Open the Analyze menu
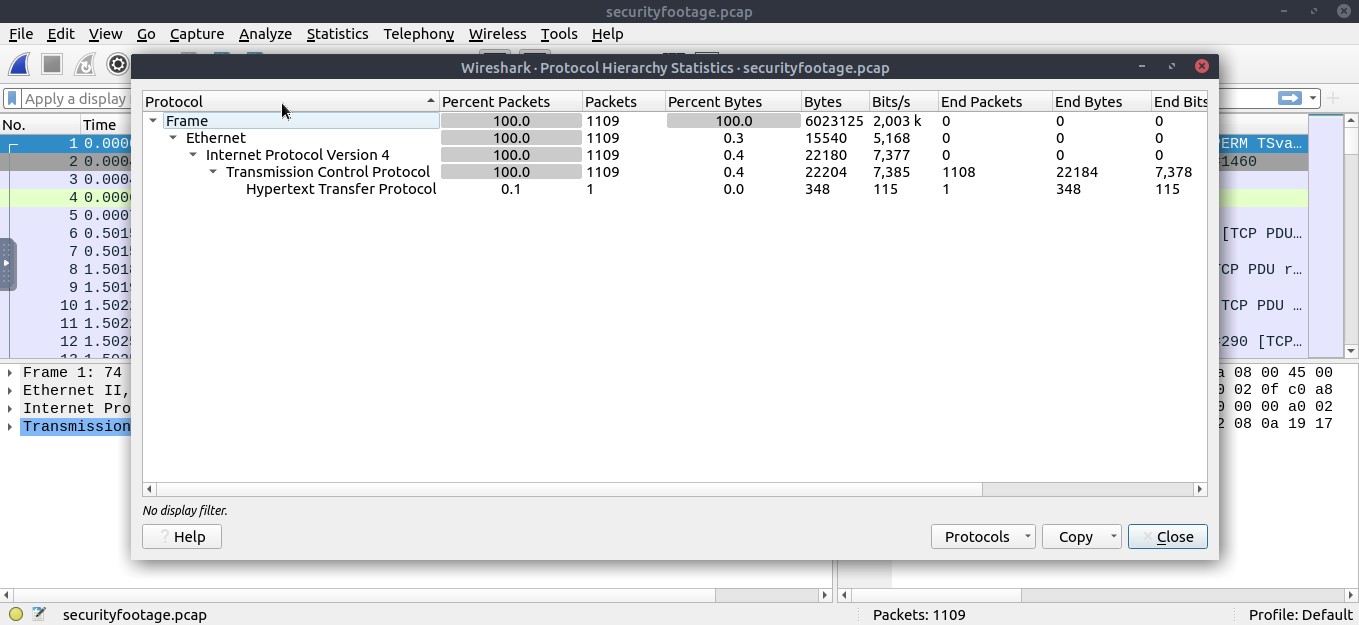Viewport: 1359px width, 625px height. coord(265,34)
